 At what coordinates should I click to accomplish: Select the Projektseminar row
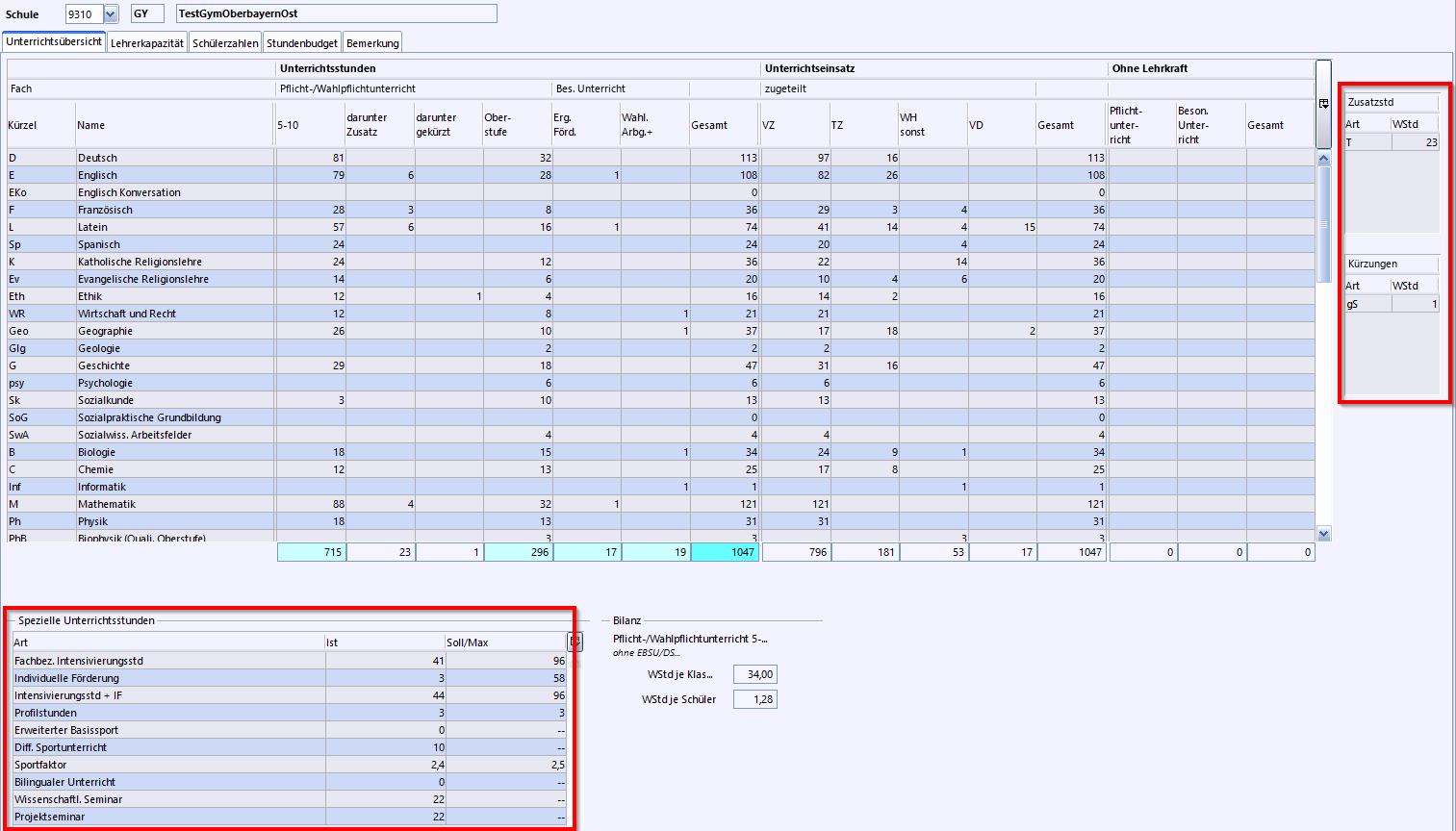[x=290, y=817]
